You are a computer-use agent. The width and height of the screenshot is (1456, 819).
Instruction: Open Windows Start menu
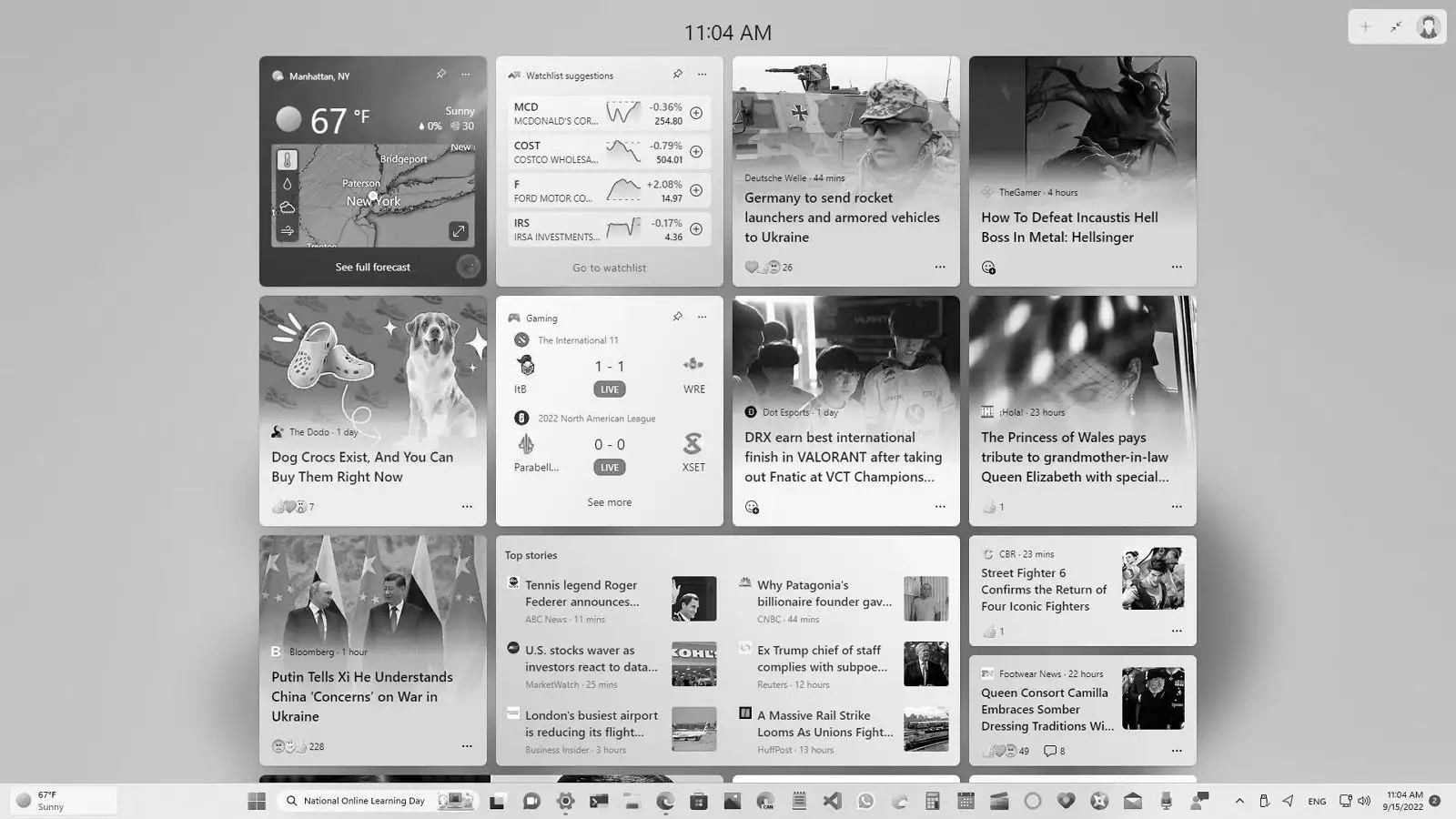coord(257,801)
